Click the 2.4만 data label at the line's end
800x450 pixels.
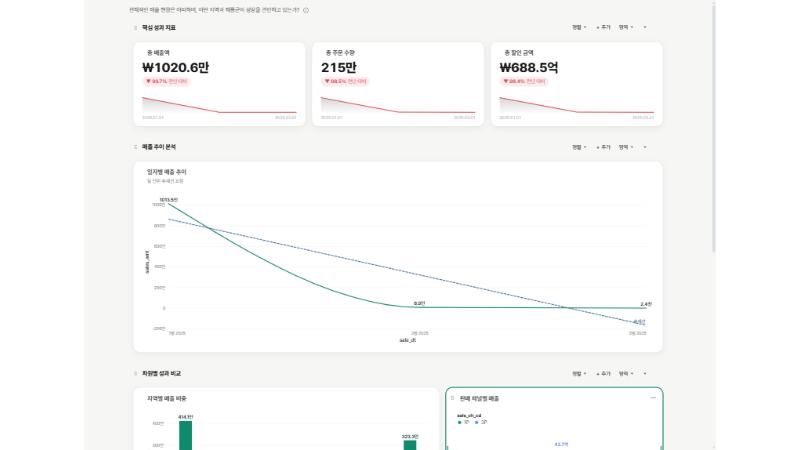coord(646,304)
